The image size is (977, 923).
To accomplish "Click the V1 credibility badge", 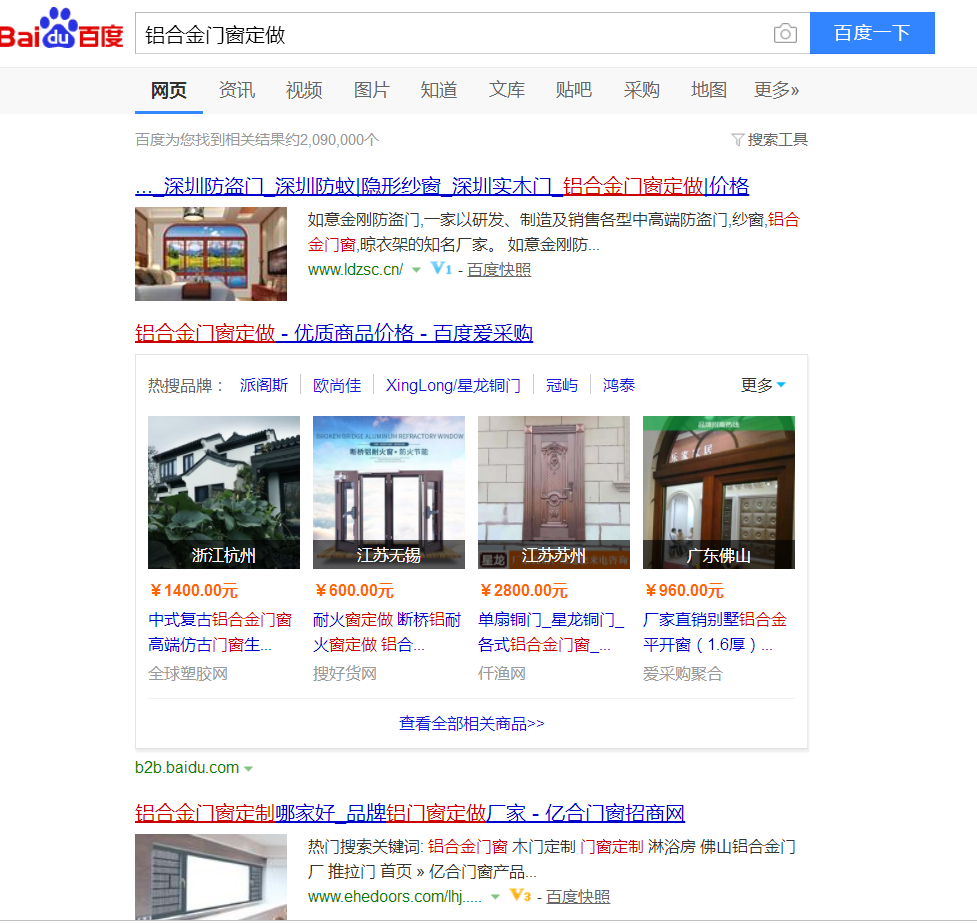I will pos(441,269).
